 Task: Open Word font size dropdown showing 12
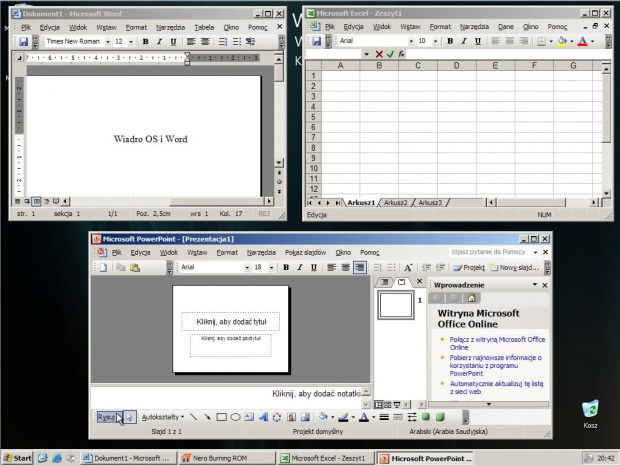(131, 42)
